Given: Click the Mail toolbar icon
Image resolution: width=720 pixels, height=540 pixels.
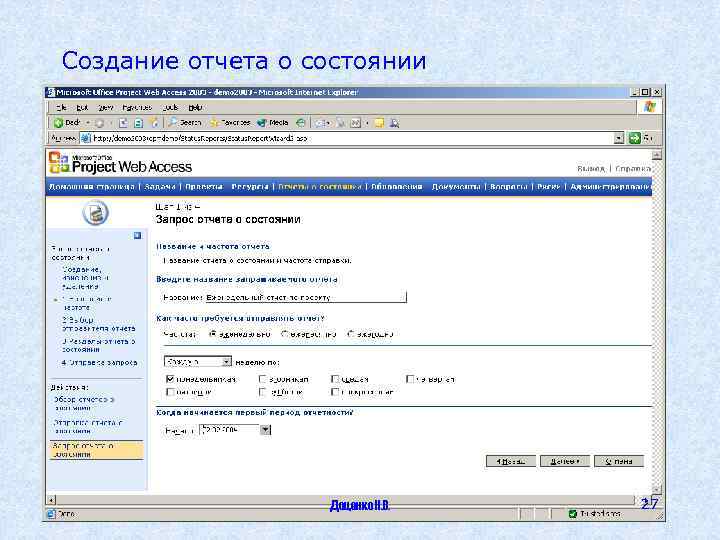Looking at the screenshot, I should coord(321,123).
